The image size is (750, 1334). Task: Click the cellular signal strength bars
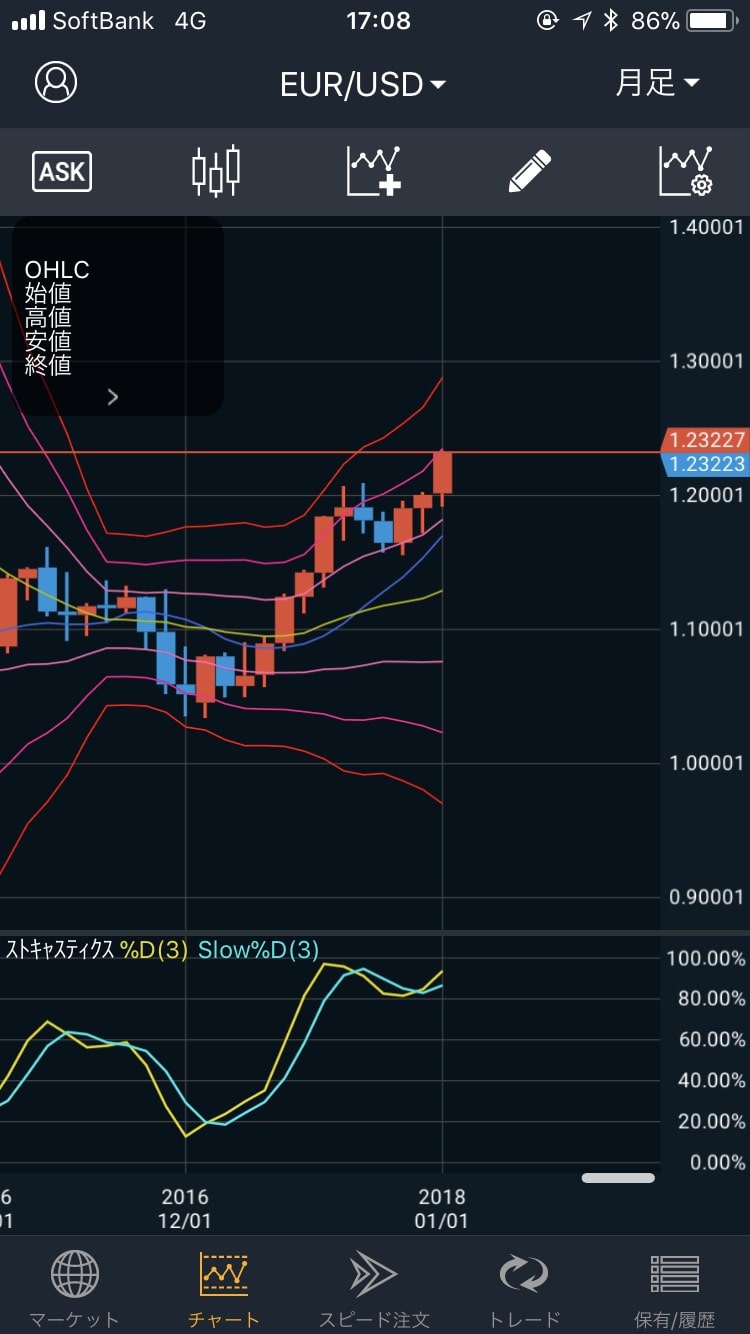[x=27, y=21]
